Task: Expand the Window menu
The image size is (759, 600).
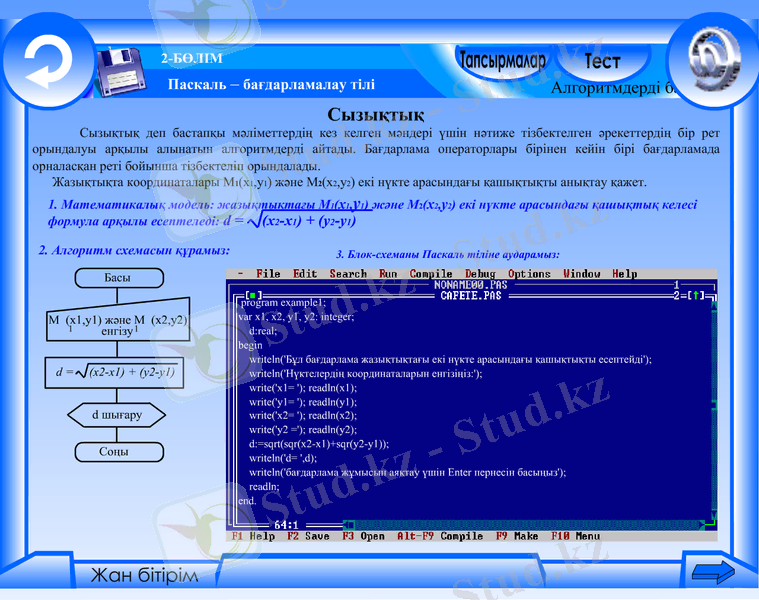Action: [x=581, y=274]
